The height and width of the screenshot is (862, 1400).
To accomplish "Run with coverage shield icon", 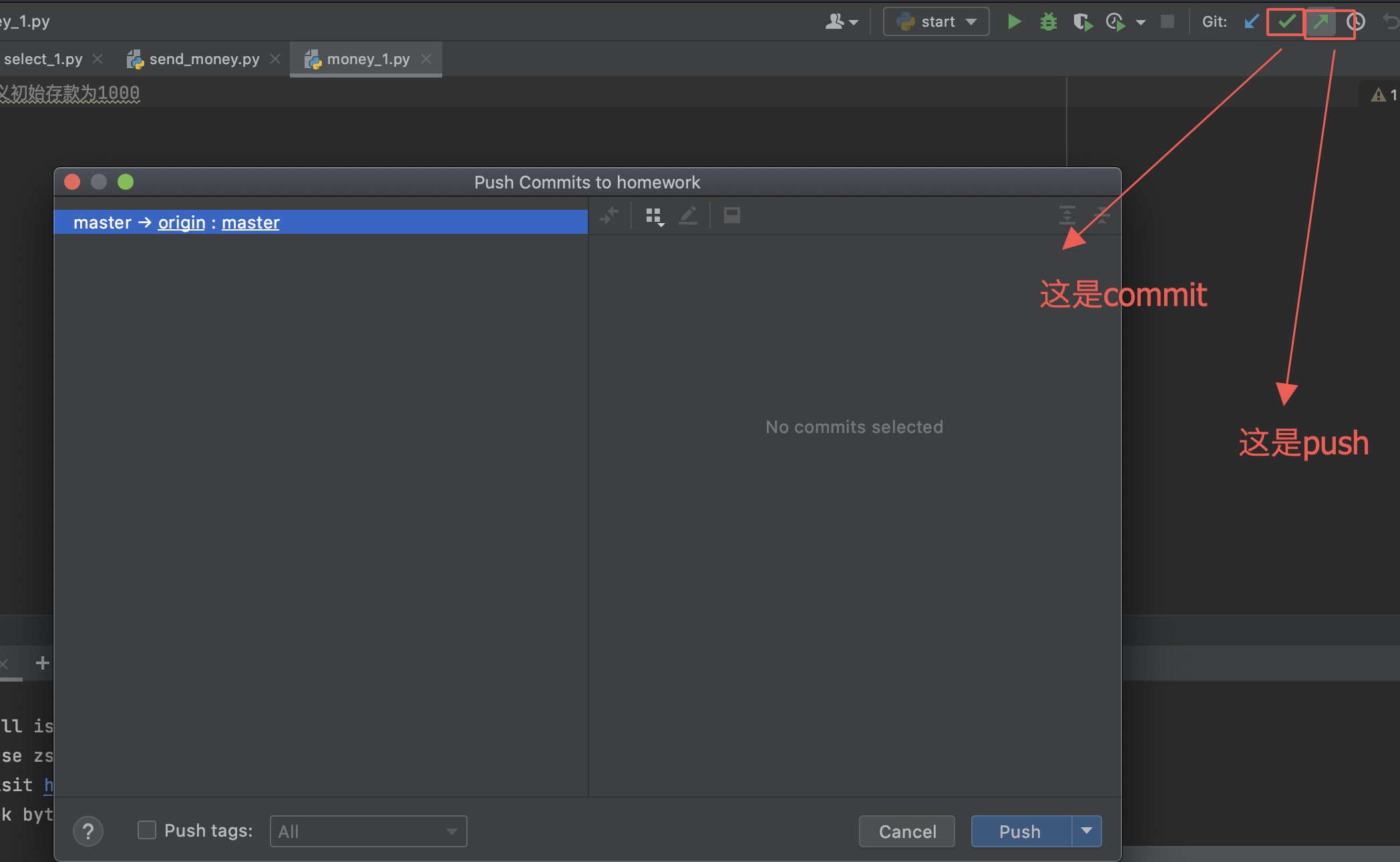I will tap(1082, 22).
